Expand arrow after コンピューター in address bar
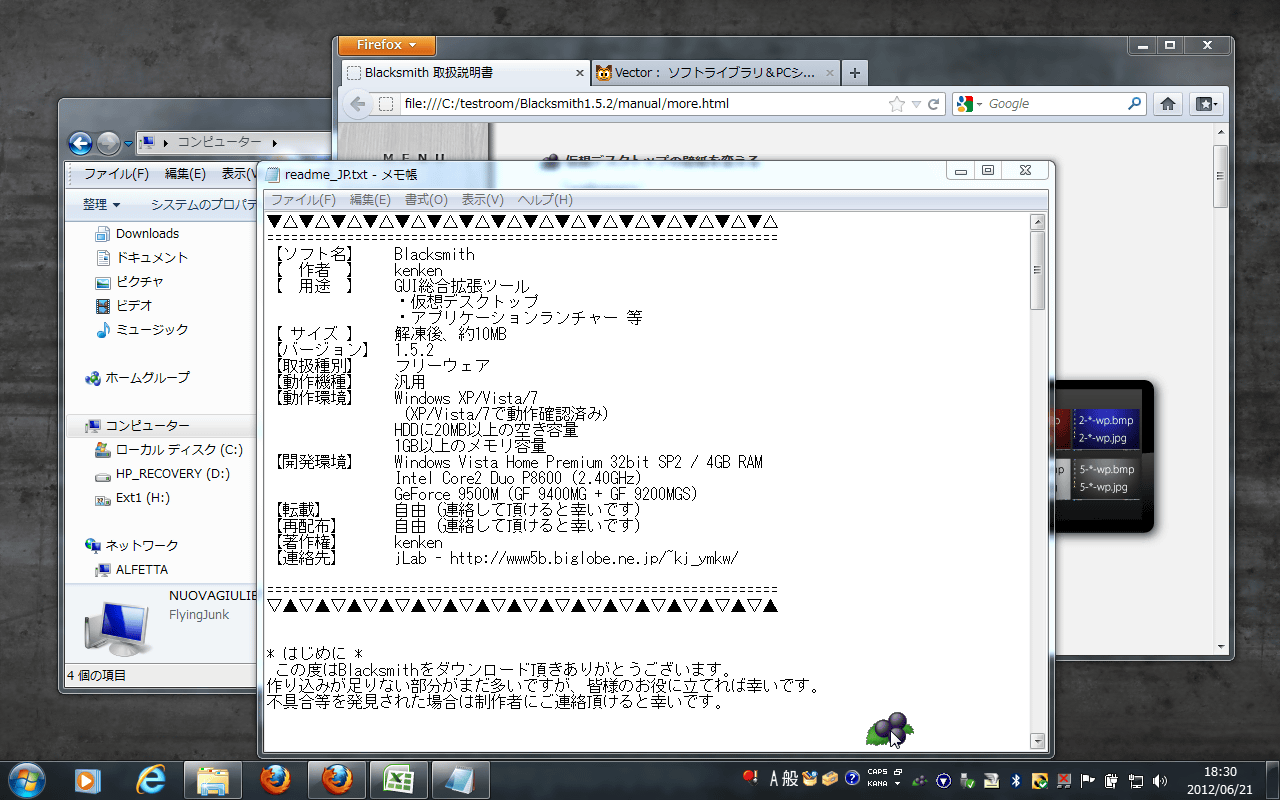Image resolution: width=1280 pixels, height=800 pixels. click(x=274, y=143)
